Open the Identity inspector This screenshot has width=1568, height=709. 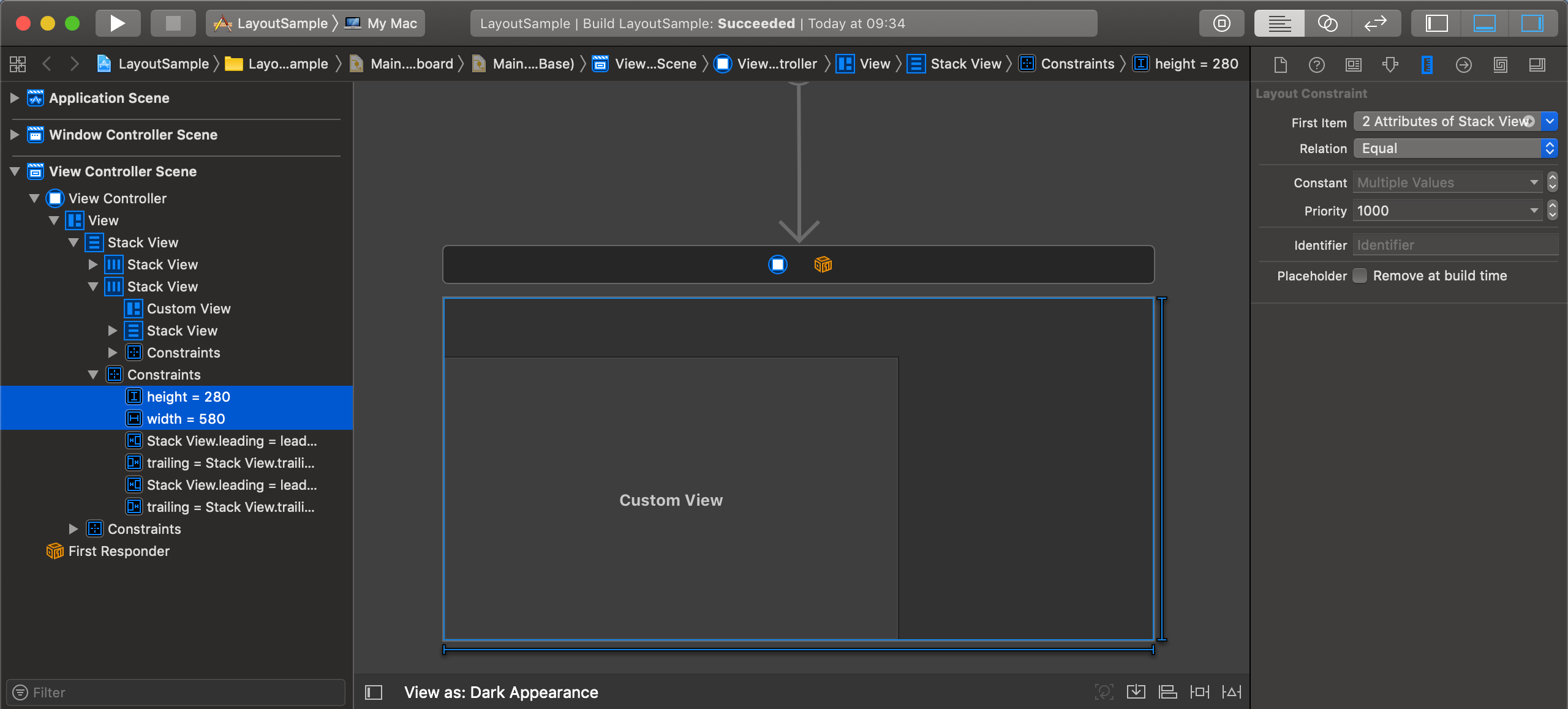(x=1353, y=64)
